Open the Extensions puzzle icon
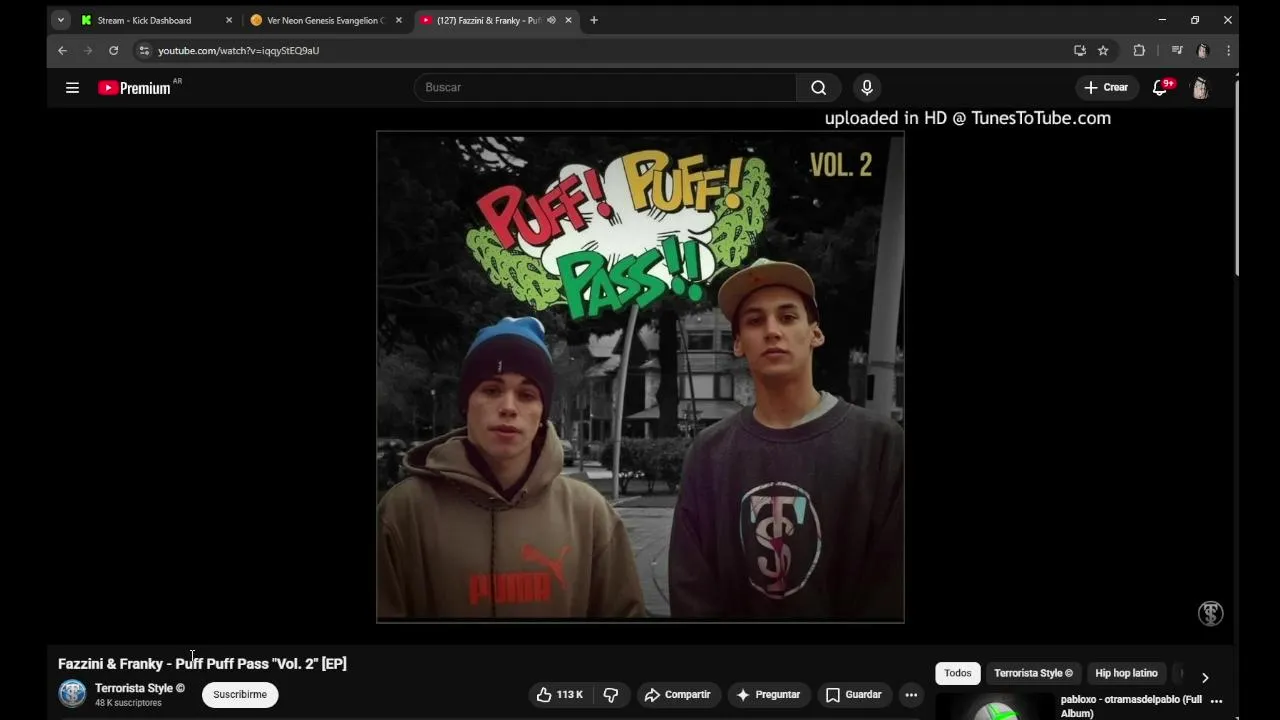The width and height of the screenshot is (1280, 720). [x=1139, y=50]
